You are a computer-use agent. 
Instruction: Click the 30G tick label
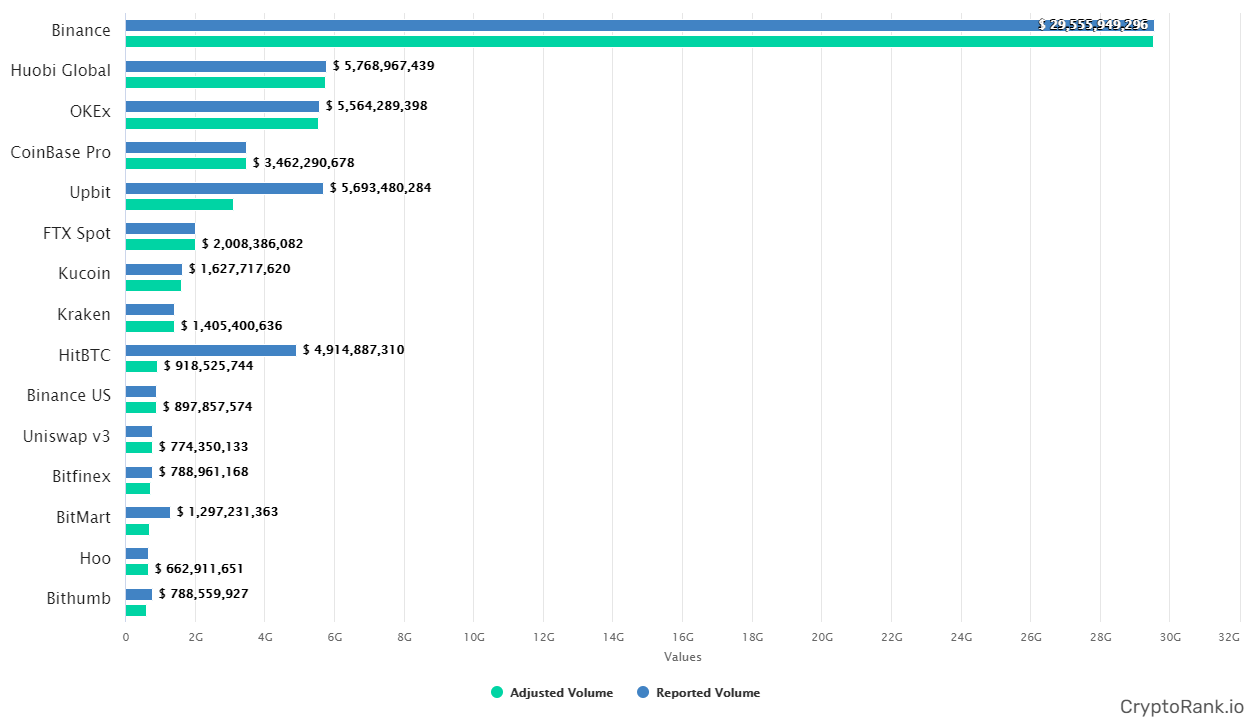click(1170, 637)
